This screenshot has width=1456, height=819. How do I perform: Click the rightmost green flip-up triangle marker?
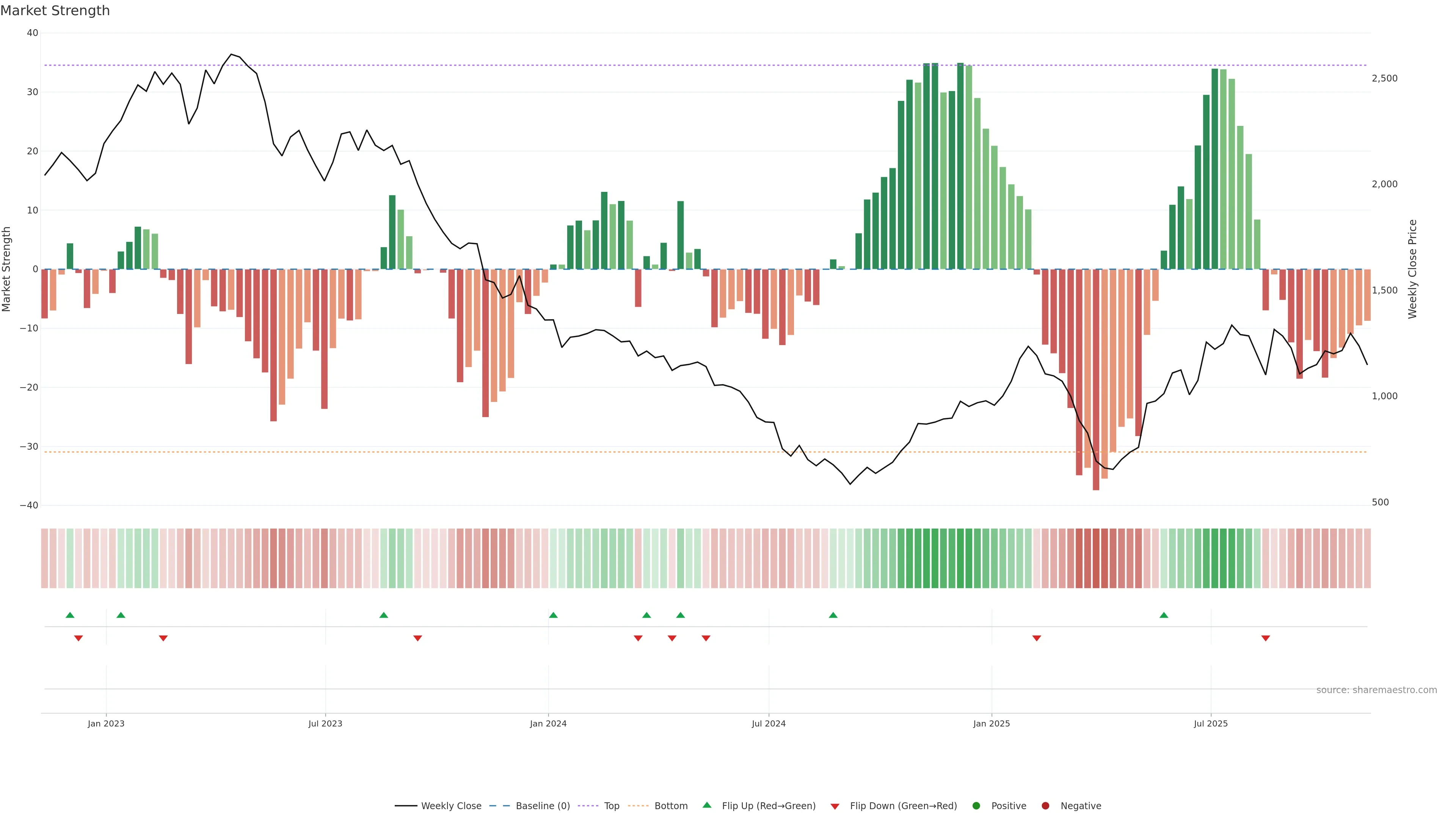[1164, 615]
